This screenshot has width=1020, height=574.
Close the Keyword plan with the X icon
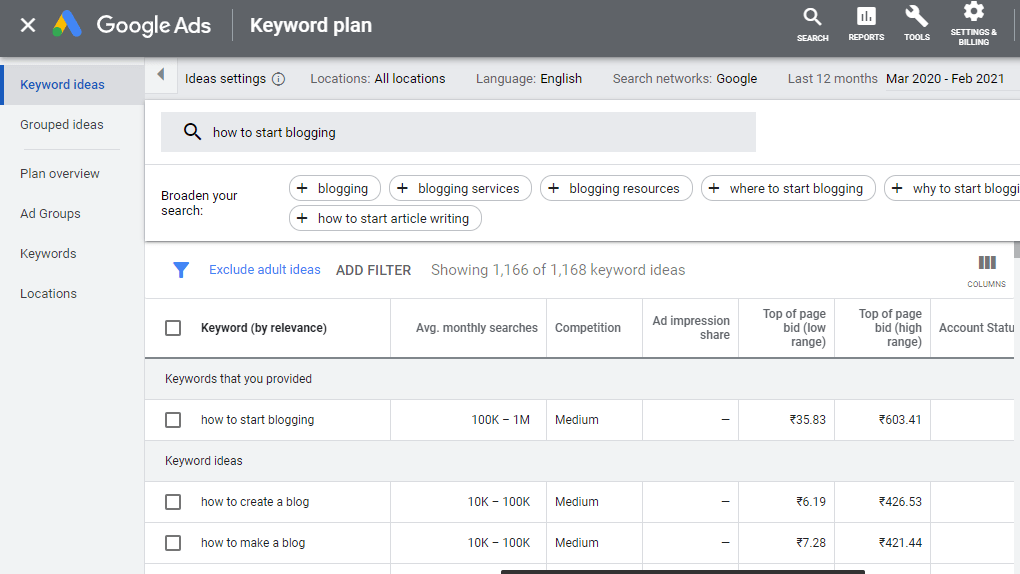coord(28,25)
